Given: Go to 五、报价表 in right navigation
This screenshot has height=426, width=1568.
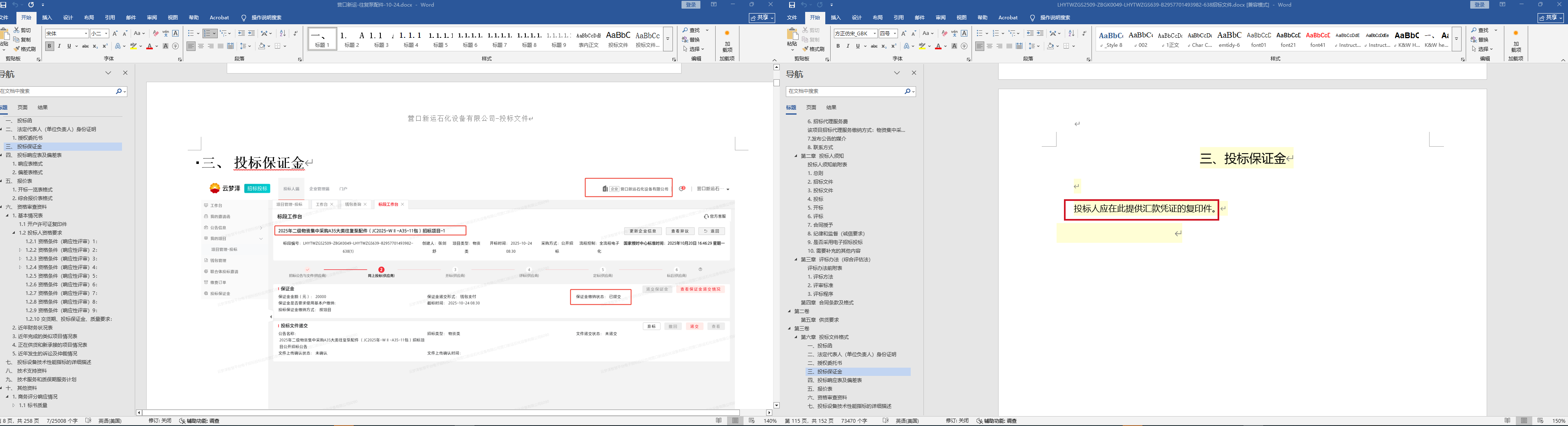Looking at the screenshot, I should click(820, 389).
